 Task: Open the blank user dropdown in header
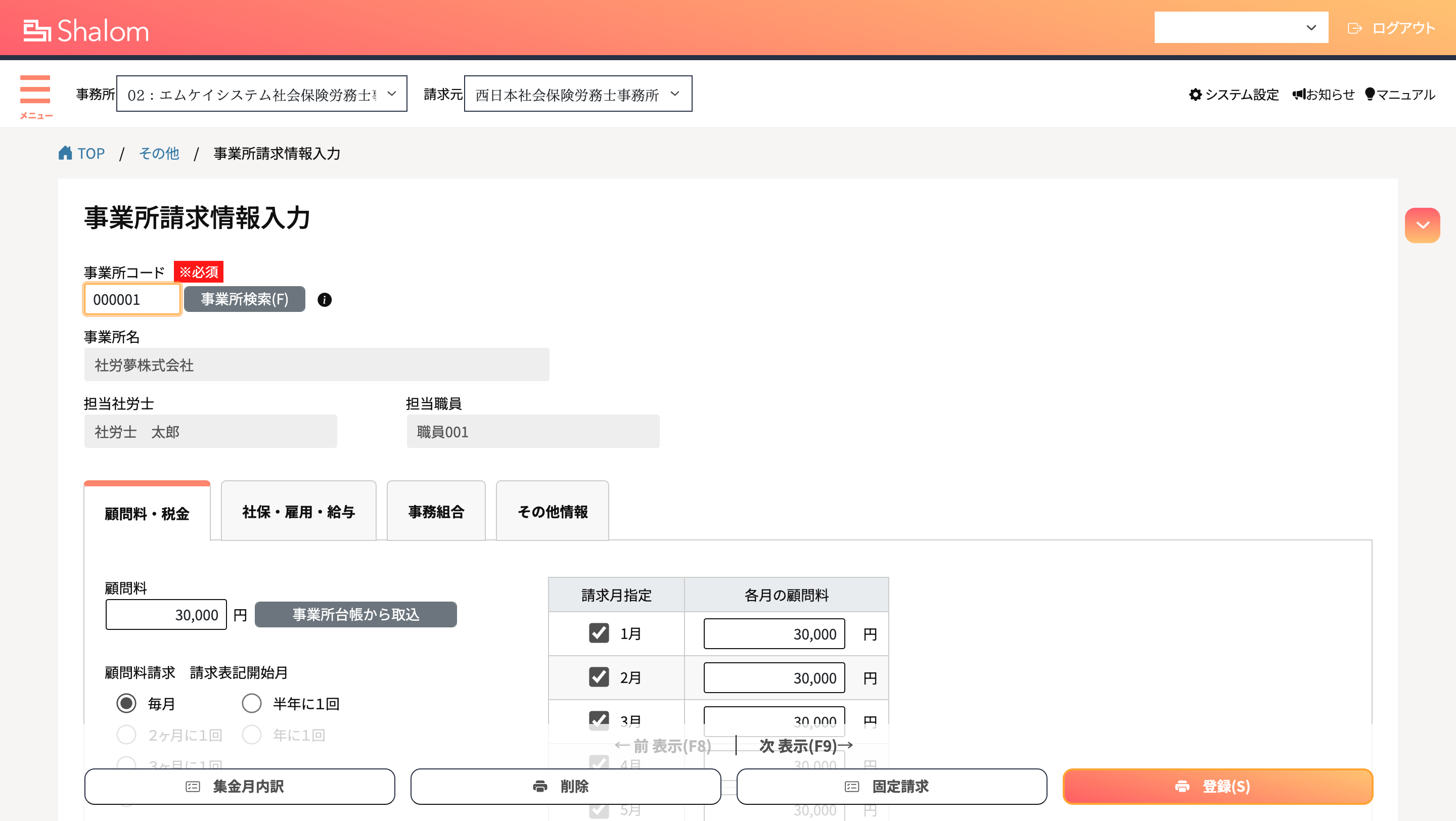[x=1241, y=27]
